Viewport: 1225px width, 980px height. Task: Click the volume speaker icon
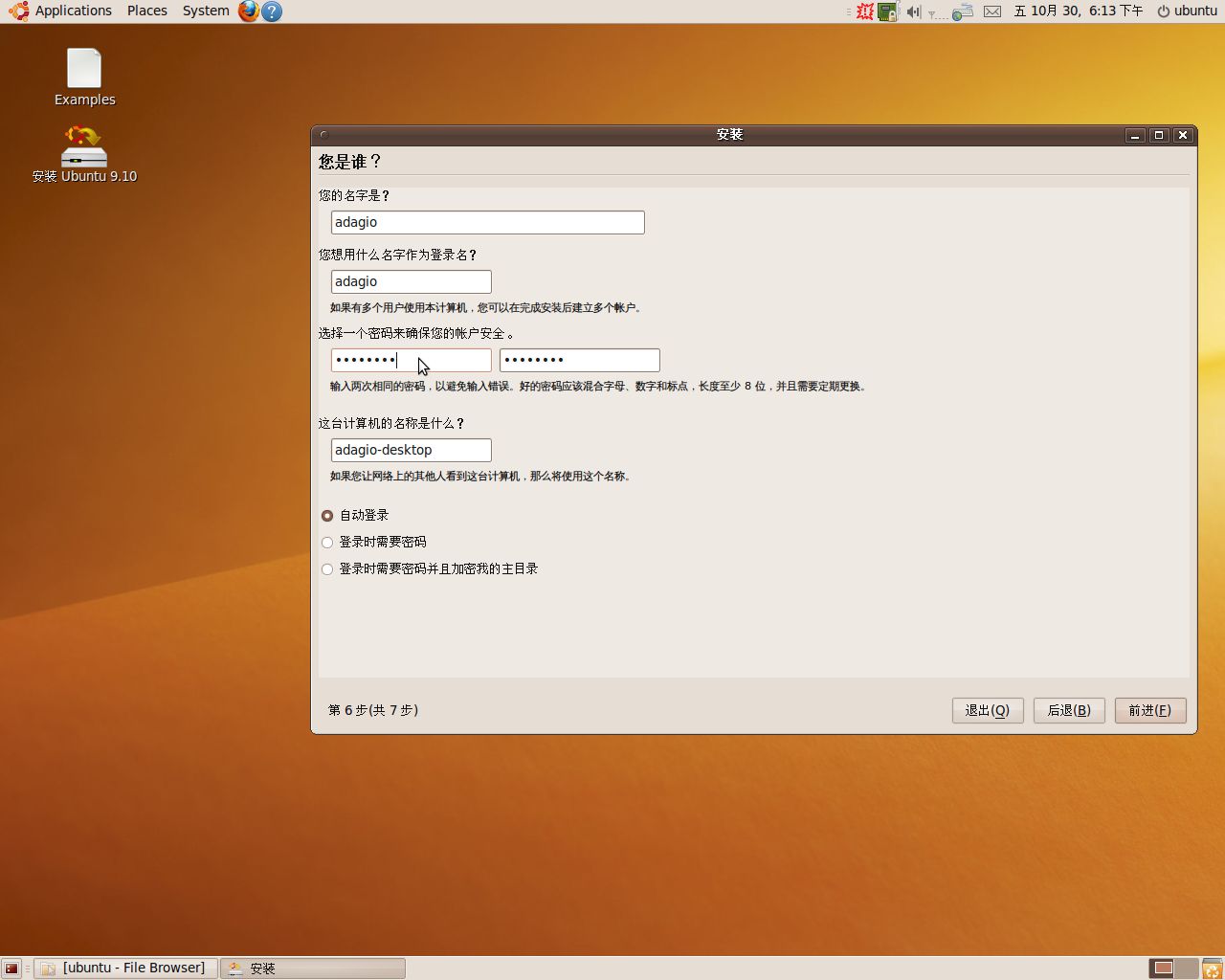913,11
